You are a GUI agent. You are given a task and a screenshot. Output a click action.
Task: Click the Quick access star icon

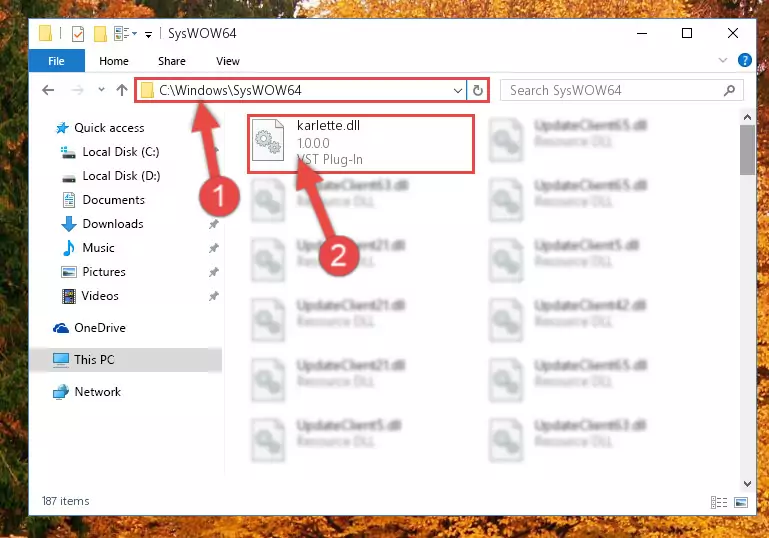(x=62, y=128)
